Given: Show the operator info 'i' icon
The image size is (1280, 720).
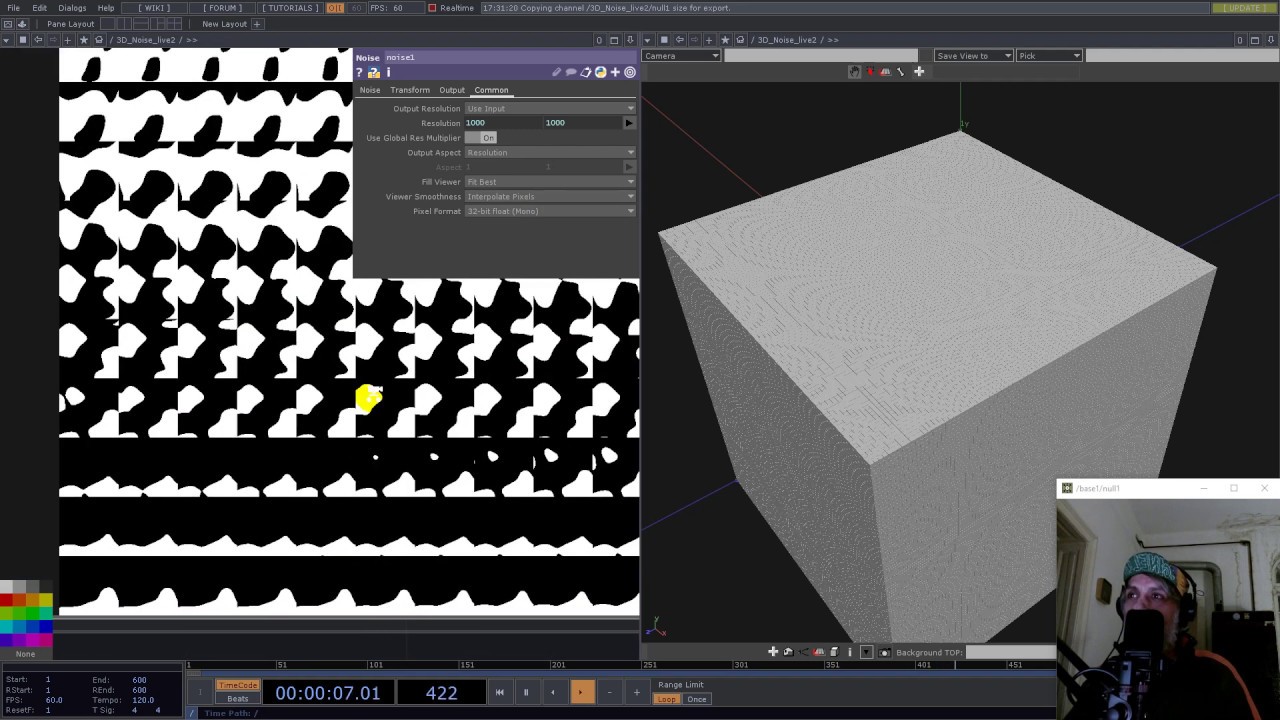Looking at the screenshot, I should 388,73.
